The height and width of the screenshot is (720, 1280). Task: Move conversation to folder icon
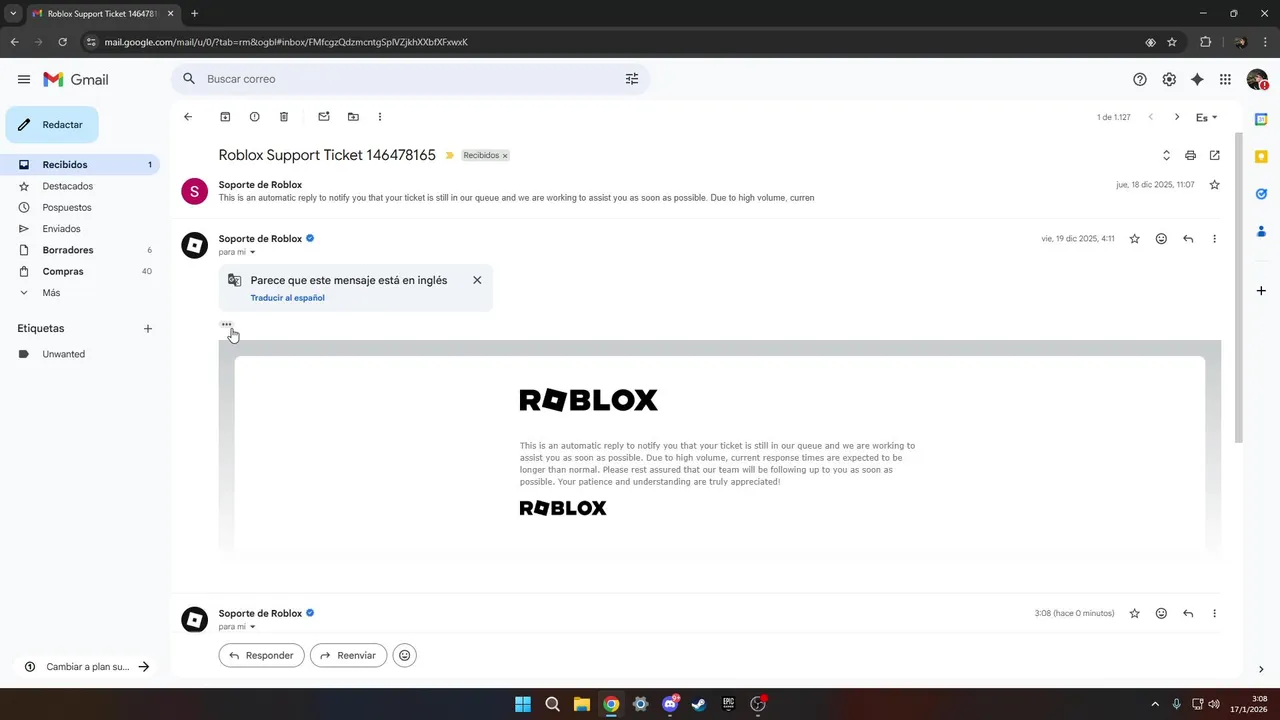tap(353, 117)
